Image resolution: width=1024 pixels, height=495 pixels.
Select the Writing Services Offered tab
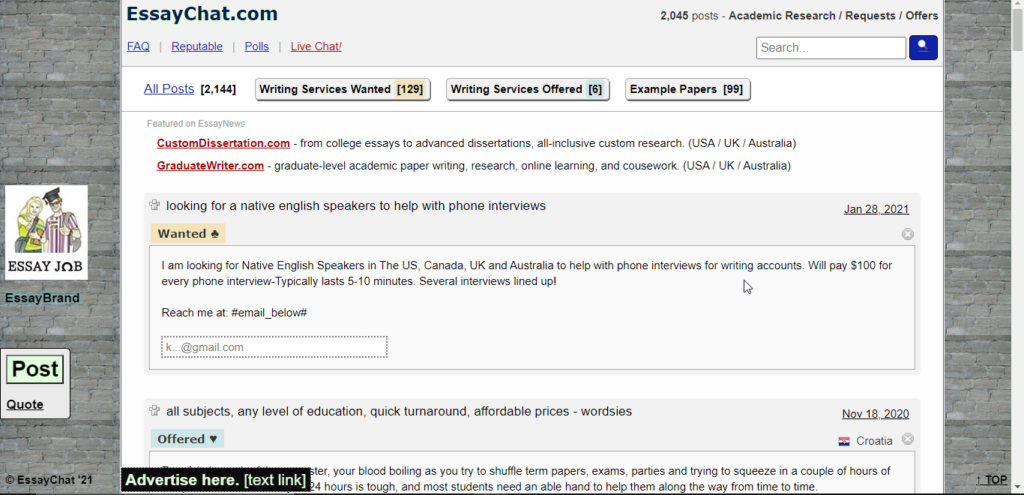point(527,89)
